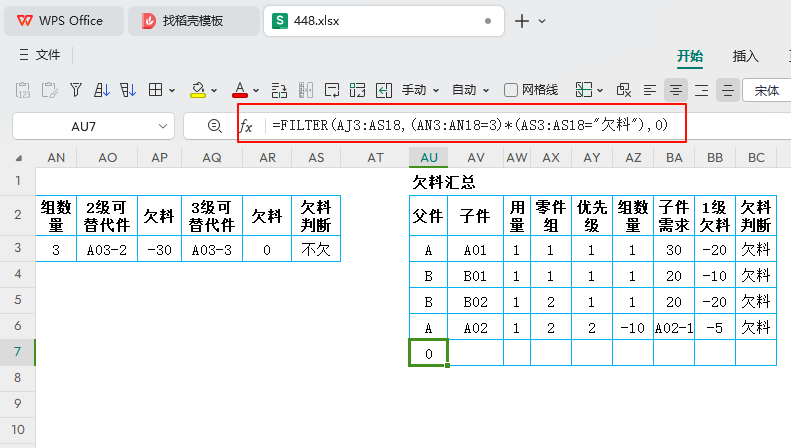Viewport: 791px width, 448px height.
Task: Open the filter funnel tool
Action: click(x=76, y=90)
